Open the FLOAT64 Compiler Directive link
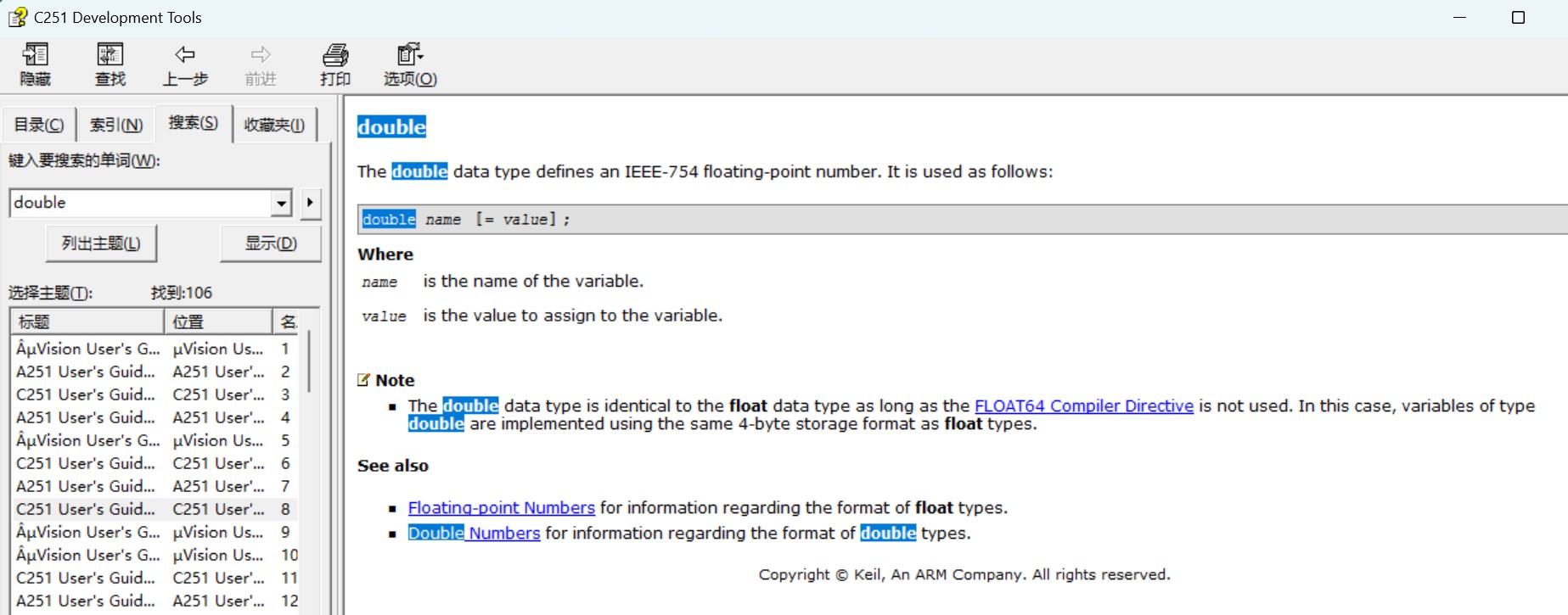1568x615 pixels. pos(1084,405)
